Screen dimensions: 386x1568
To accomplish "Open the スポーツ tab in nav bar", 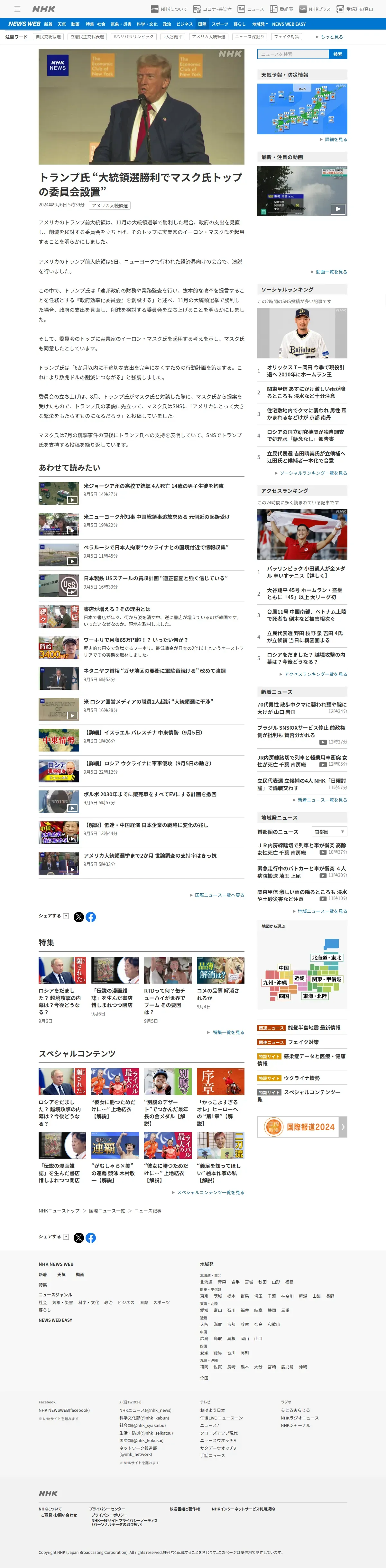I will 220,24.
